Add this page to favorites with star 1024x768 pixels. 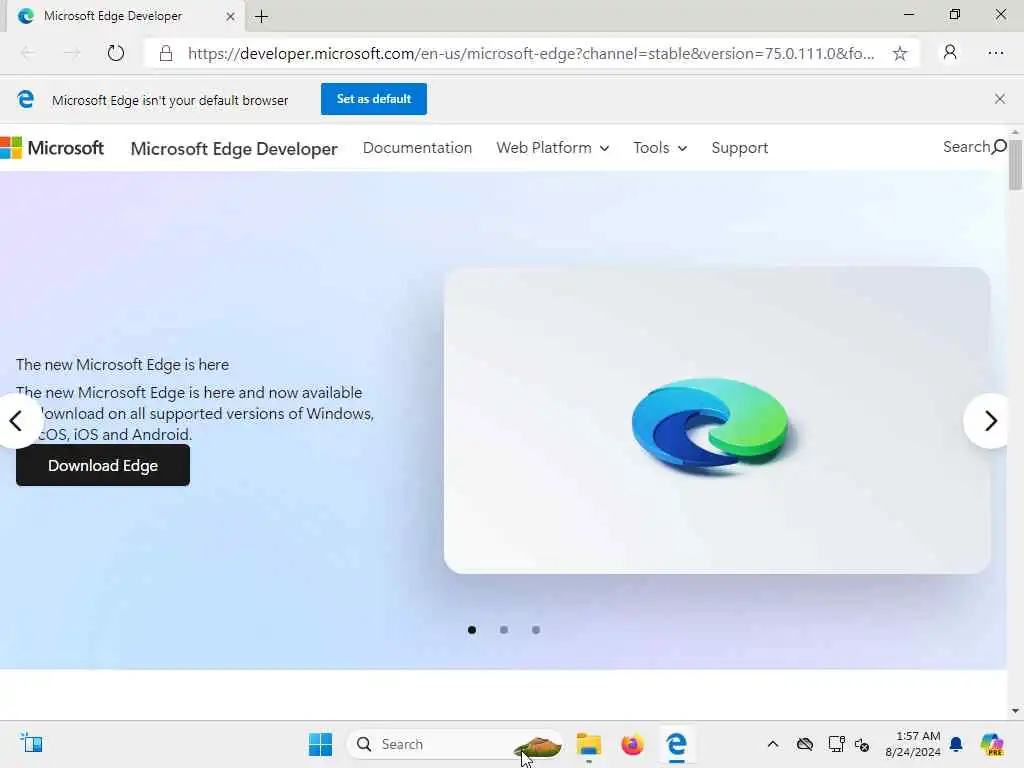900,54
